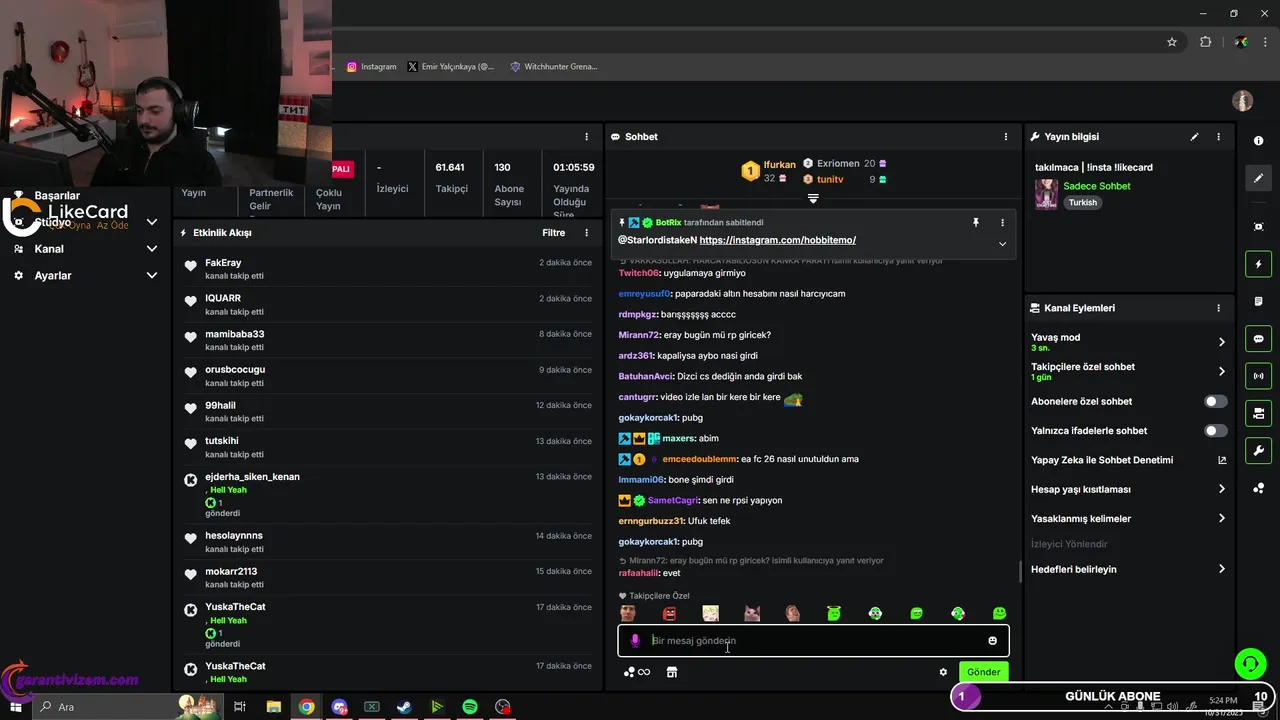The image size is (1280, 720).
Task: Open chat settings gear icon
Action: click(x=943, y=672)
